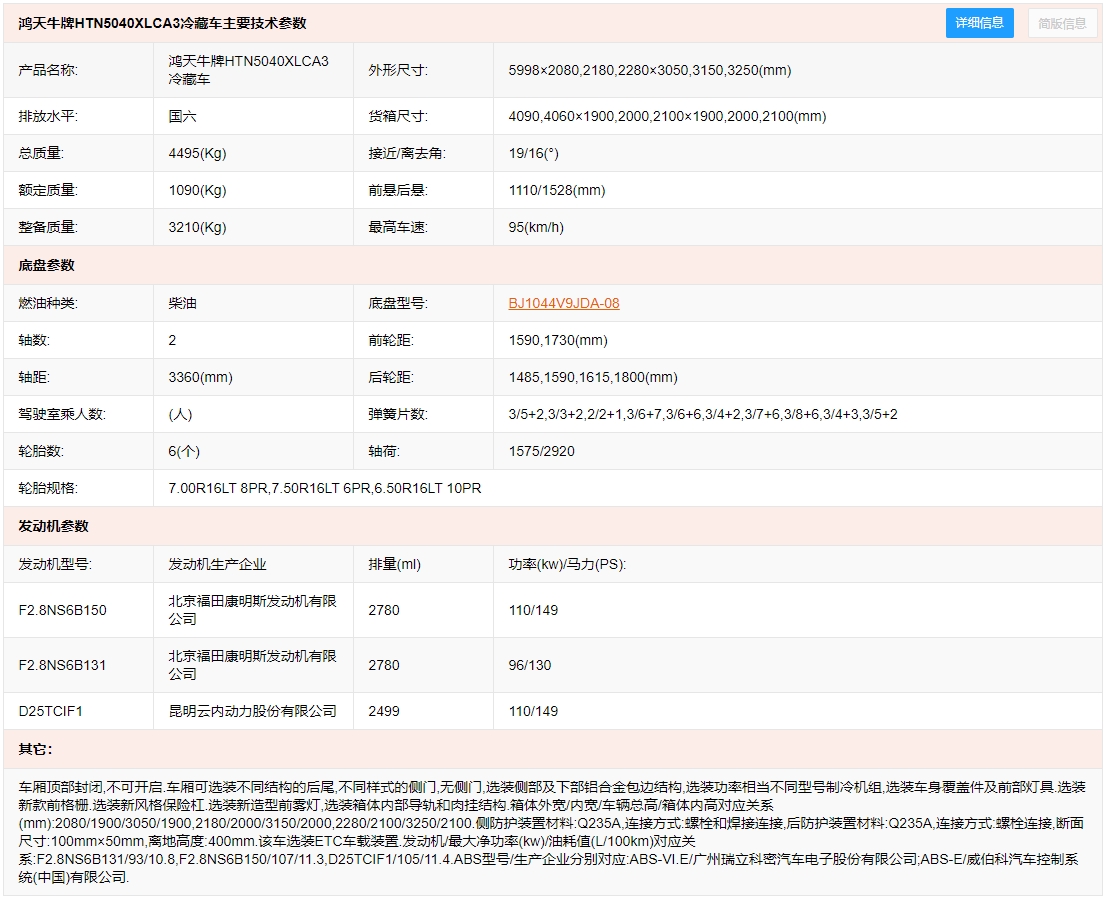Click the 发动机参数 section header
Screen dimensions: 1106x900
click(x=54, y=526)
